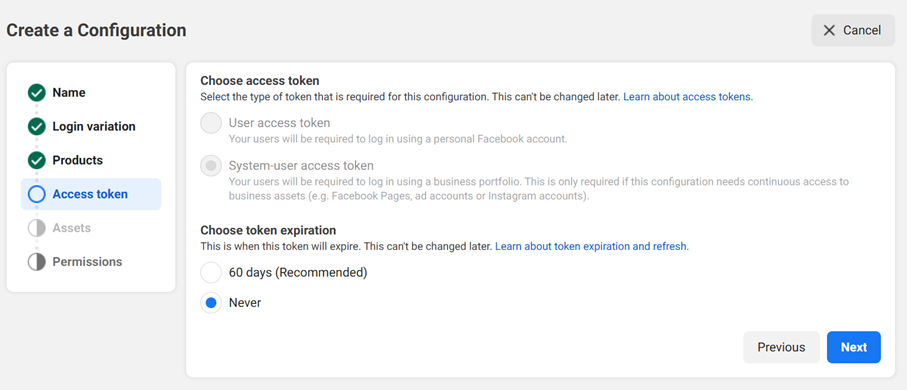Select the System-user access token radio button
The image size is (907, 390).
point(211,166)
